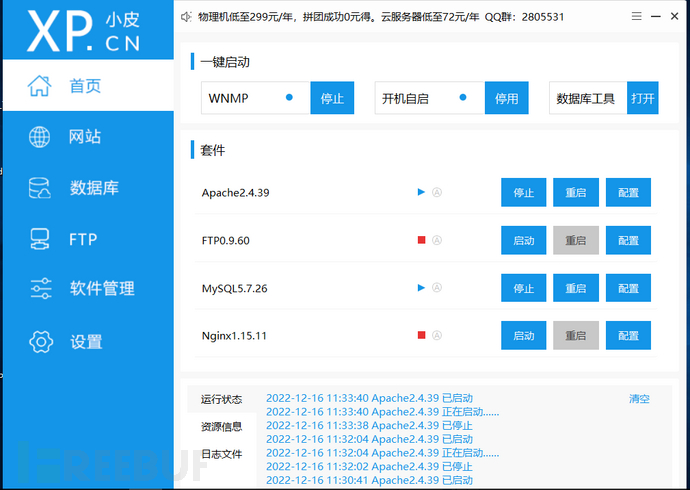
Task: Open database tools with 打开 button
Action: pyautogui.click(x=642, y=98)
